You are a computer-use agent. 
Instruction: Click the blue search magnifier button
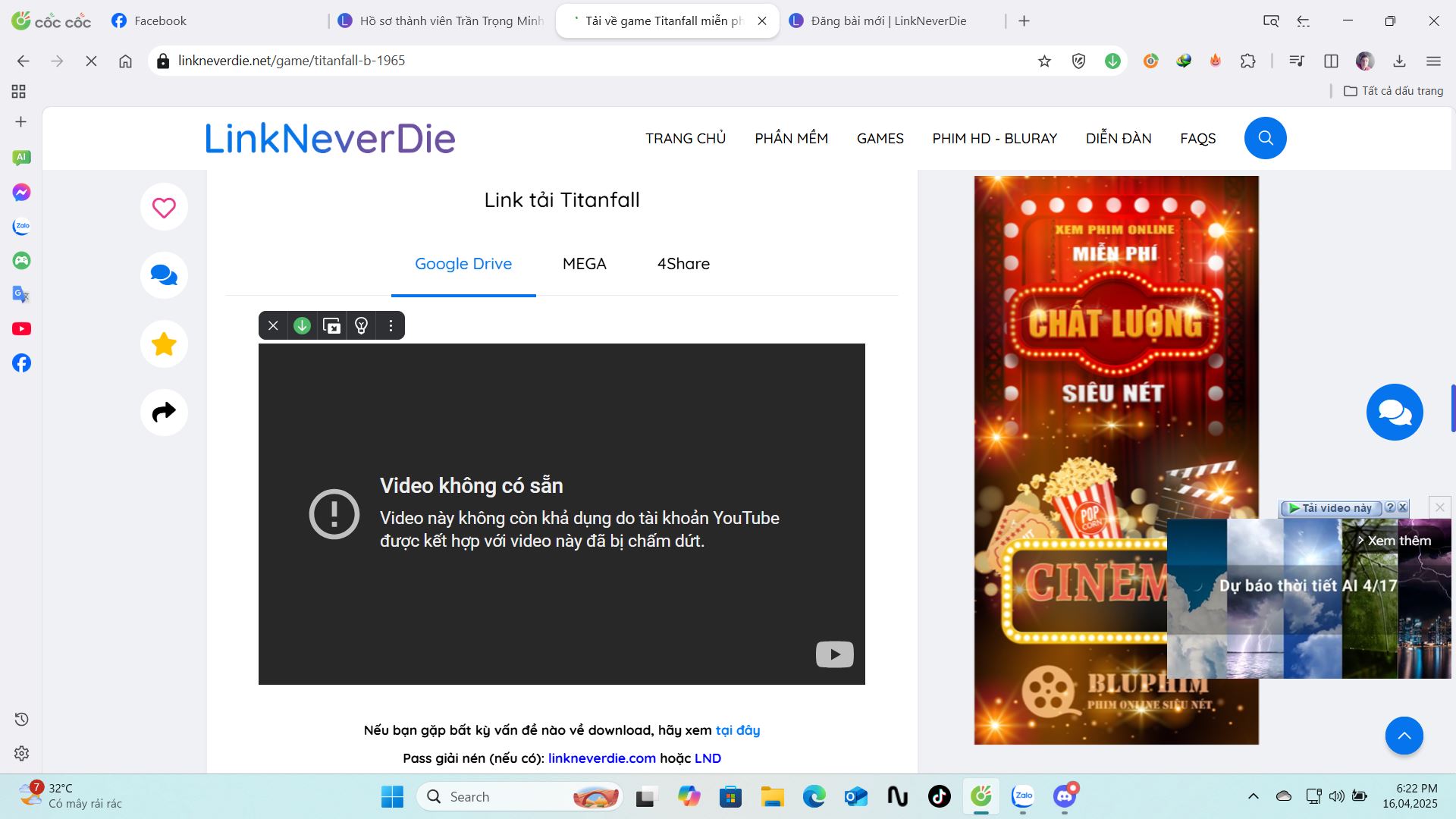[x=1265, y=138]
